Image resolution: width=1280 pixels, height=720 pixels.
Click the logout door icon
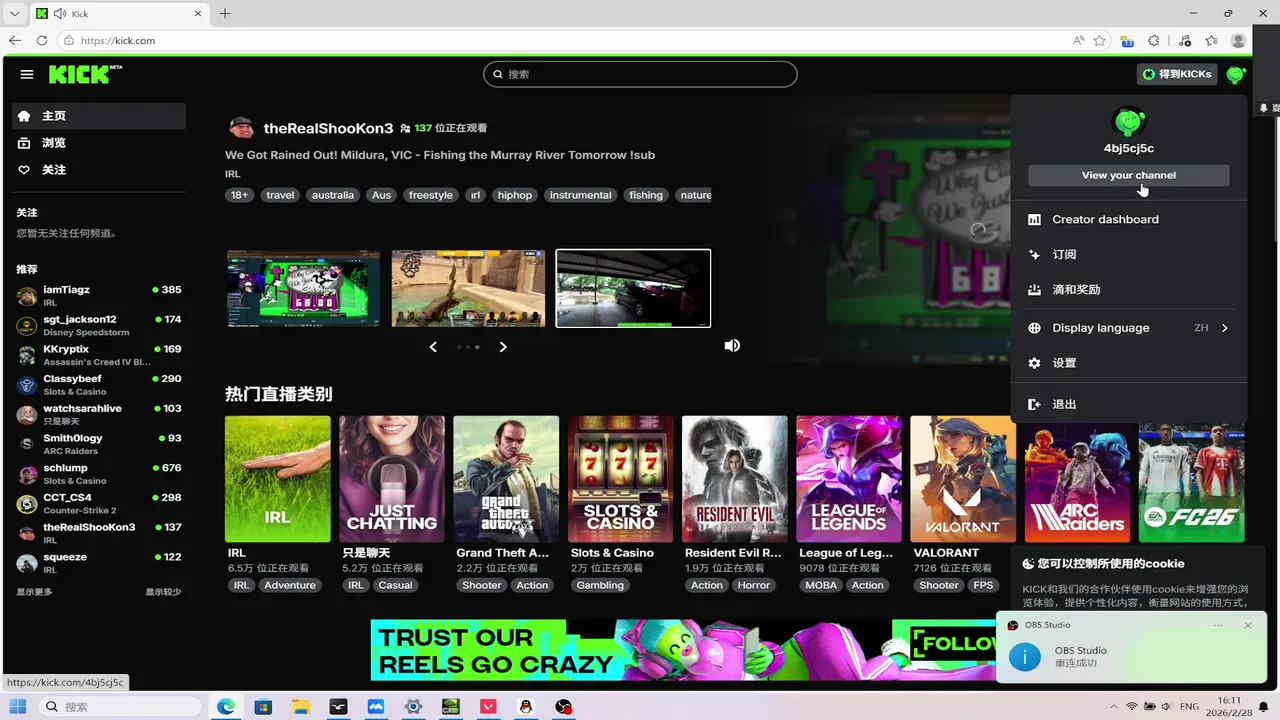[1035, 404]
